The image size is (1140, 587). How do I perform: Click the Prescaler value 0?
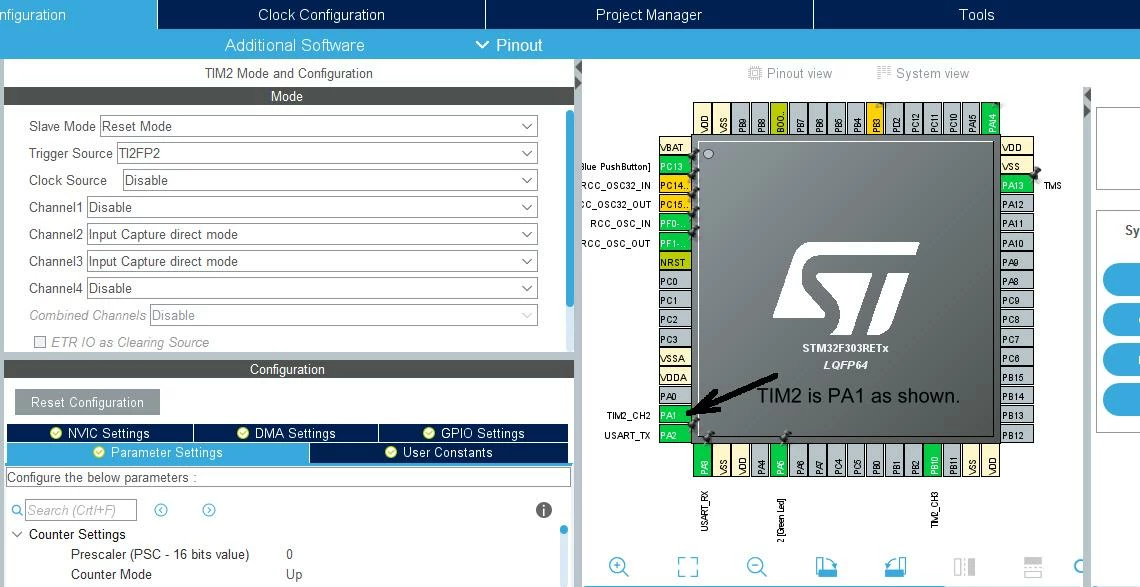click(x=289, y=554)
